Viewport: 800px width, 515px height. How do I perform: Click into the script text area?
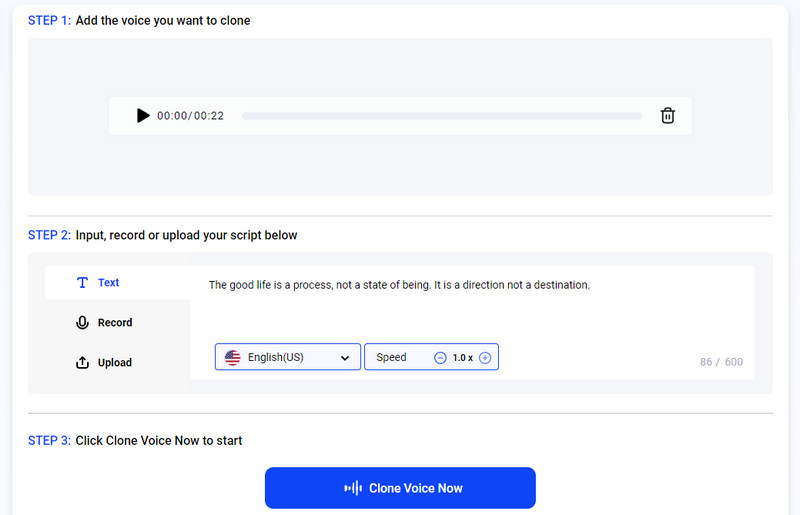pyautogui.click(x=470, y=310)
